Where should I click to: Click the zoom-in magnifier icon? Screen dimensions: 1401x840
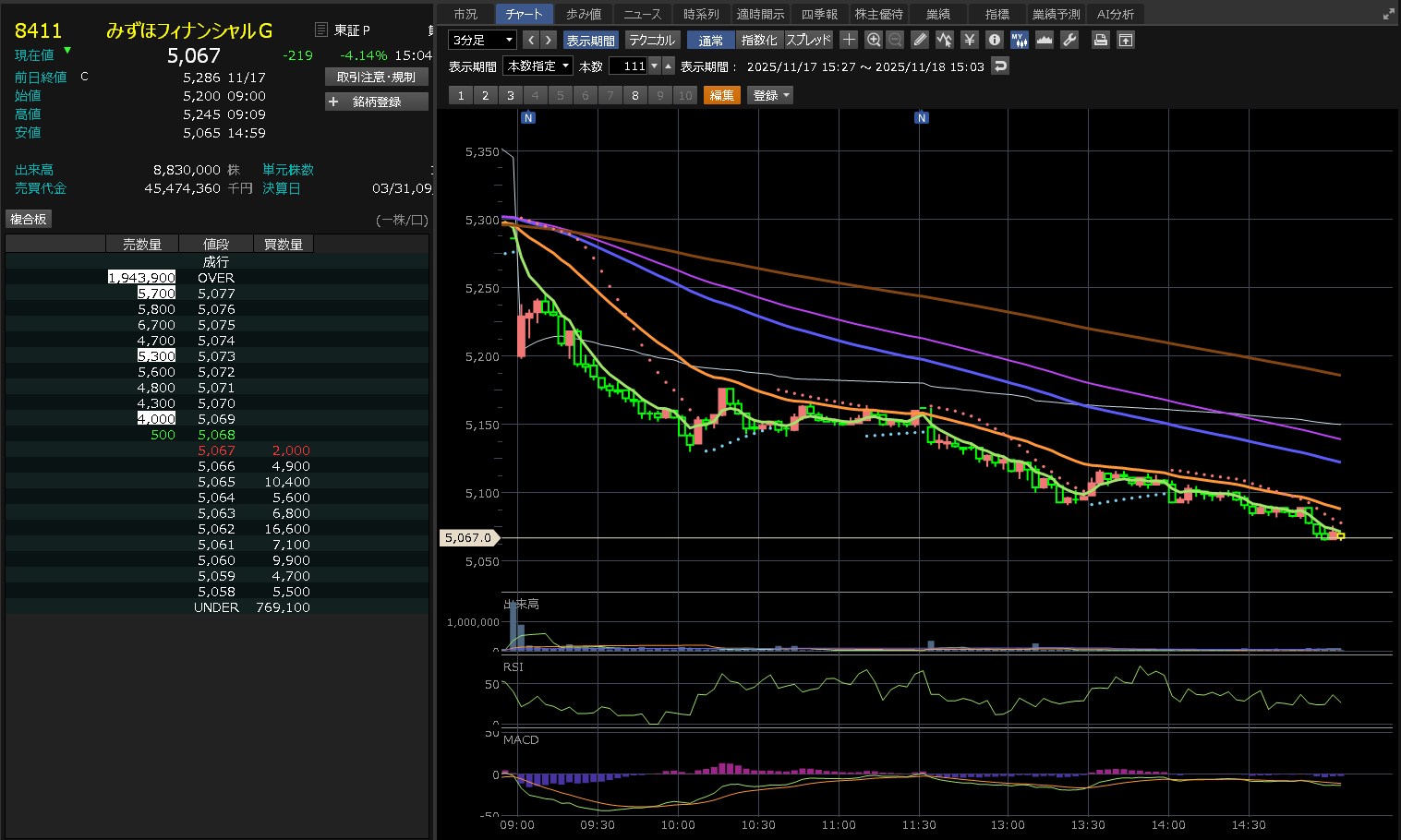874,40
